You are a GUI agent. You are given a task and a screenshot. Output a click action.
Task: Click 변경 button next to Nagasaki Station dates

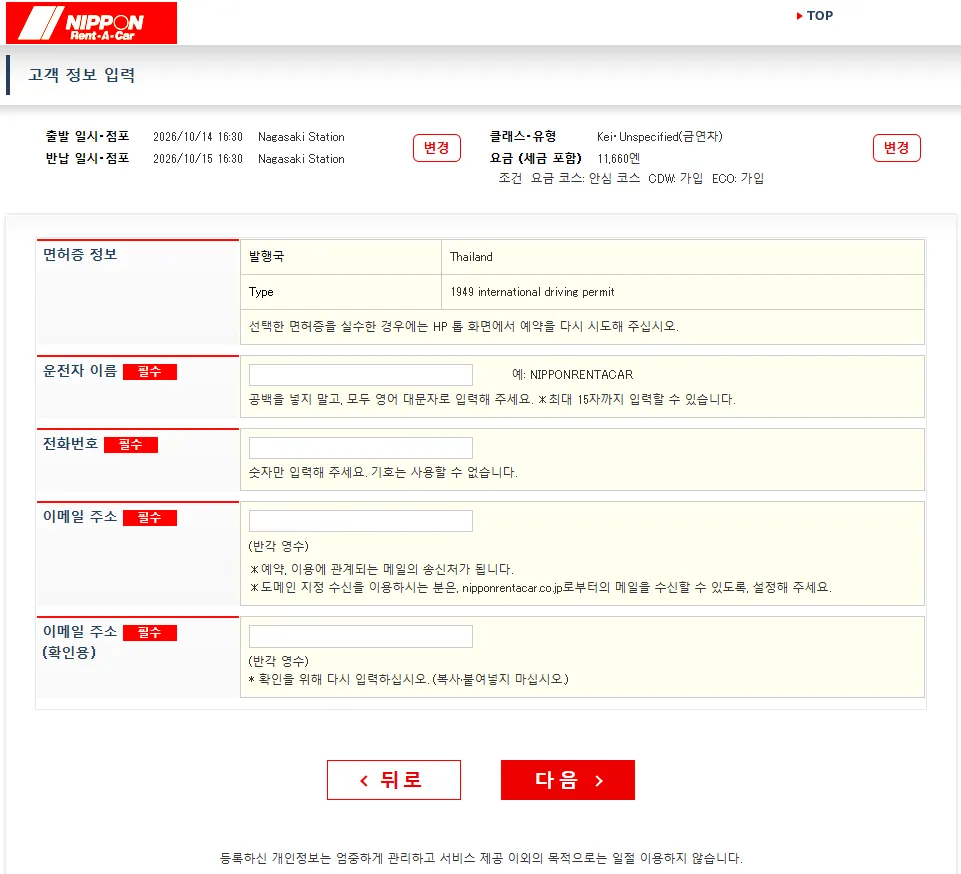coord(436,148)
